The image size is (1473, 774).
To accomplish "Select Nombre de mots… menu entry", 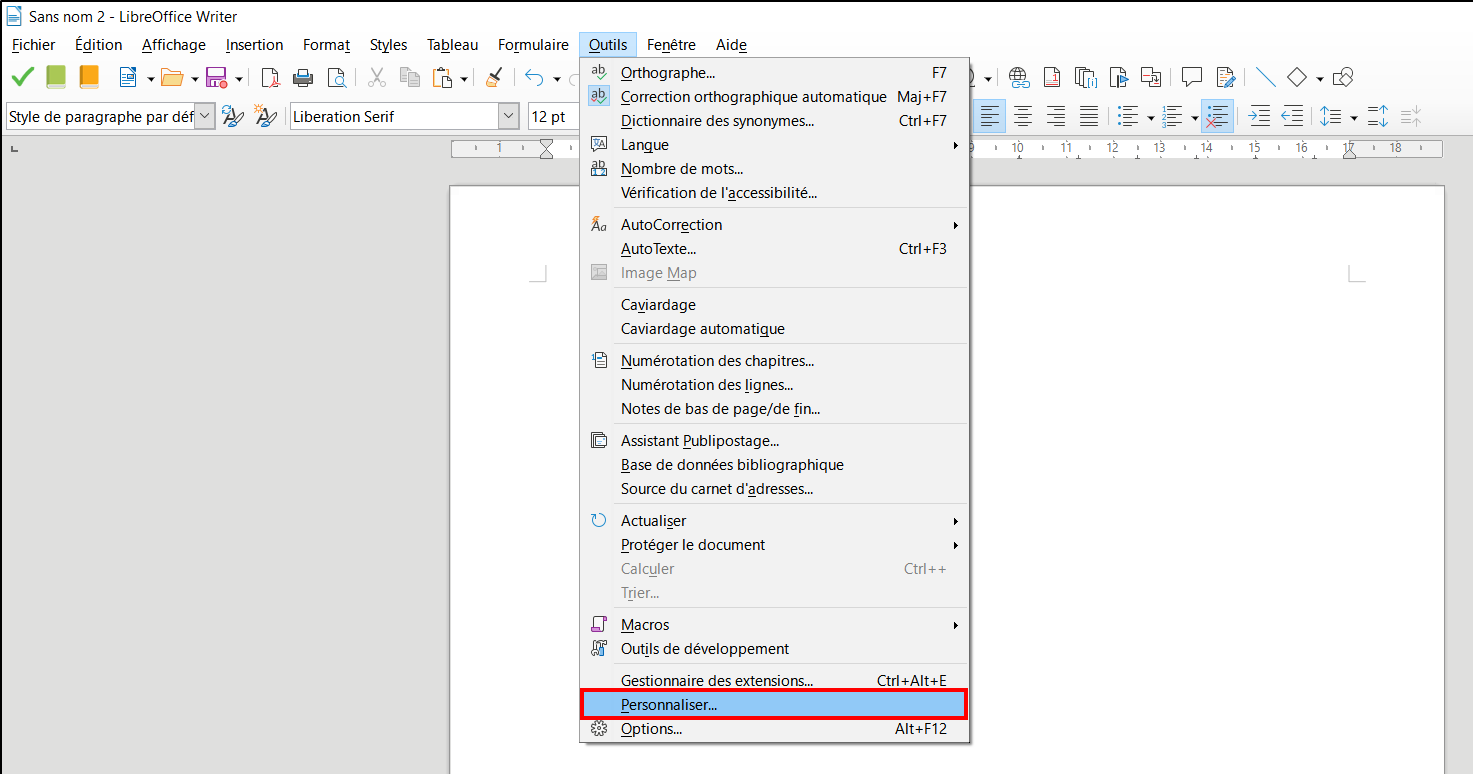I will pyautogui.click(x=775, y=169).
